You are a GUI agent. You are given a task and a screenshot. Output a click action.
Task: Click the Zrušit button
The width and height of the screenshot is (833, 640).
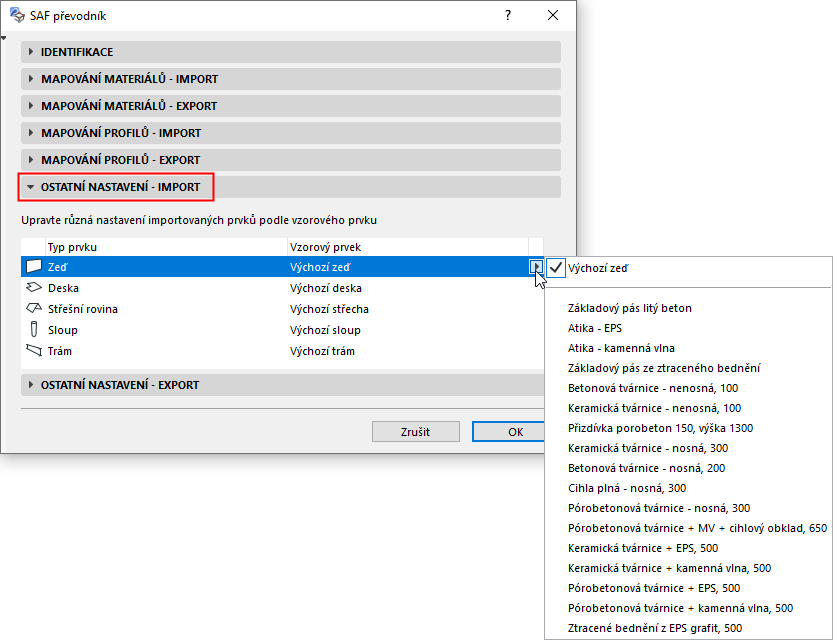point(415,432)
